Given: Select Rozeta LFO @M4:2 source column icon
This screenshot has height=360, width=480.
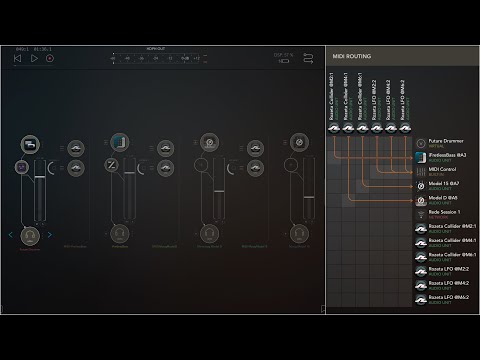Looking at the screenshot, I should pyautogui.click(x=391, y=128).
